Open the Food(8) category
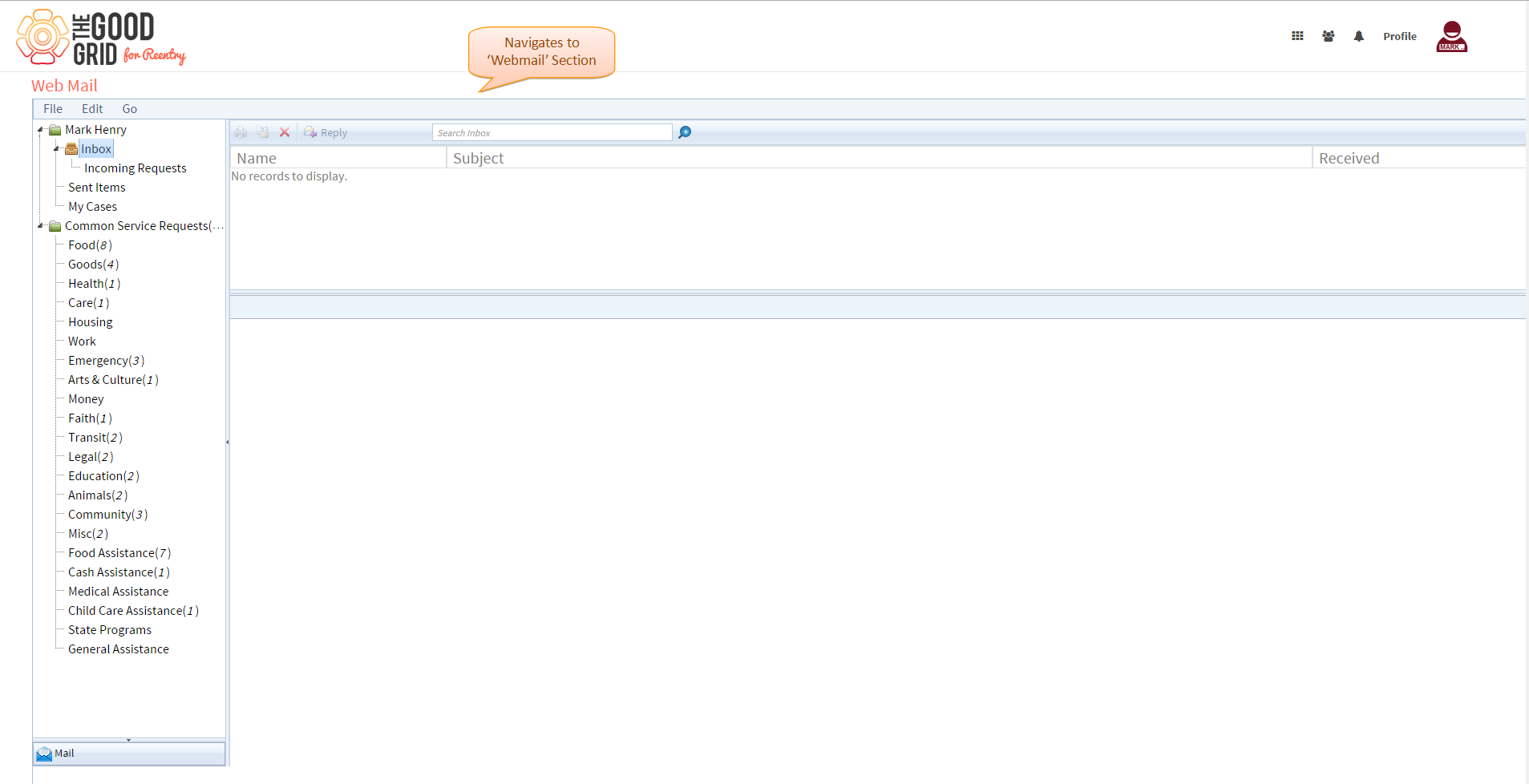The height and width of the screenshot is (784, 1529). [91, 245]
